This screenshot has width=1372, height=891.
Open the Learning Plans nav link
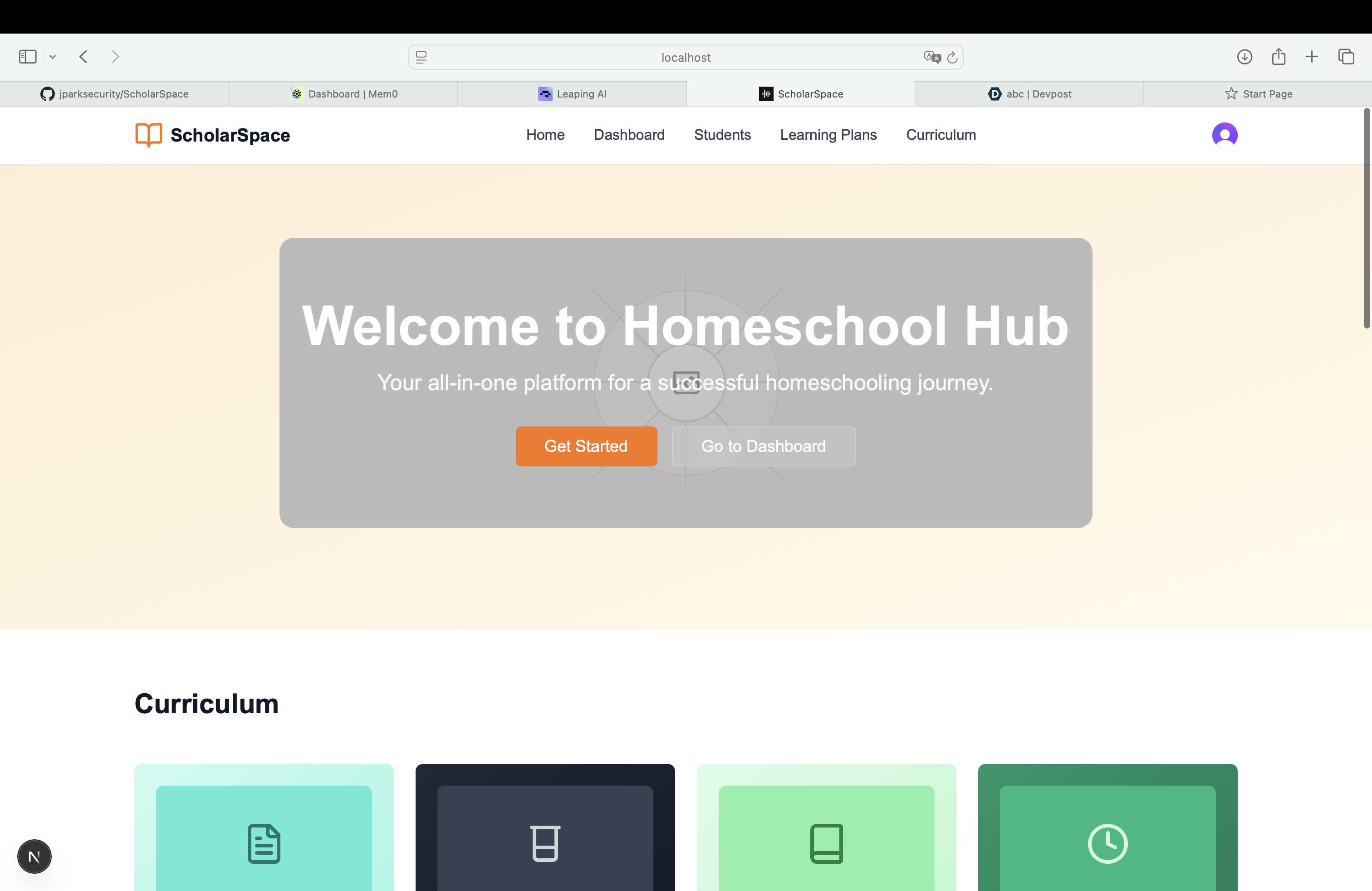tap(828, 135)
